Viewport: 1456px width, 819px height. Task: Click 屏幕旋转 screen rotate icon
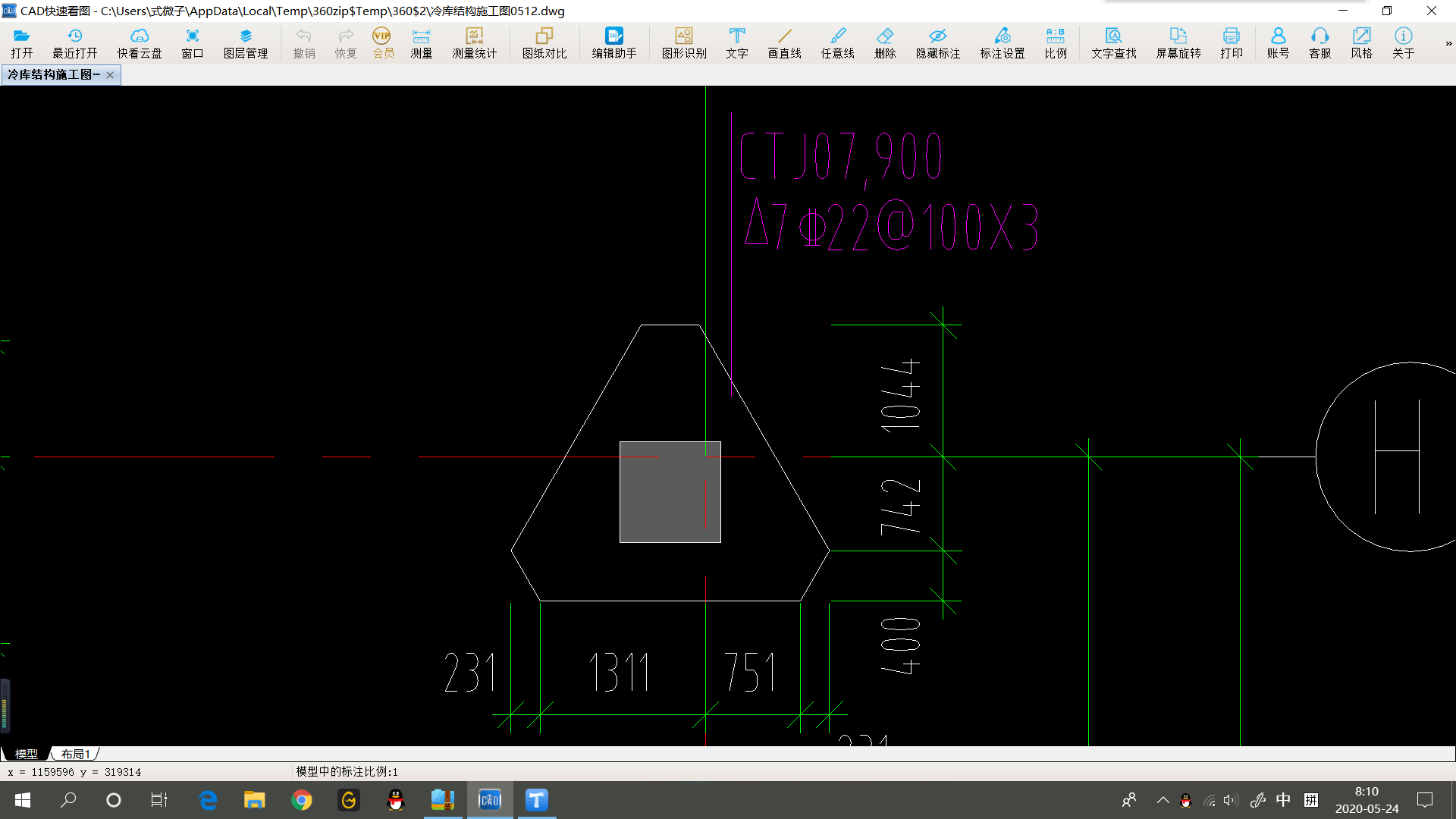1178,43
